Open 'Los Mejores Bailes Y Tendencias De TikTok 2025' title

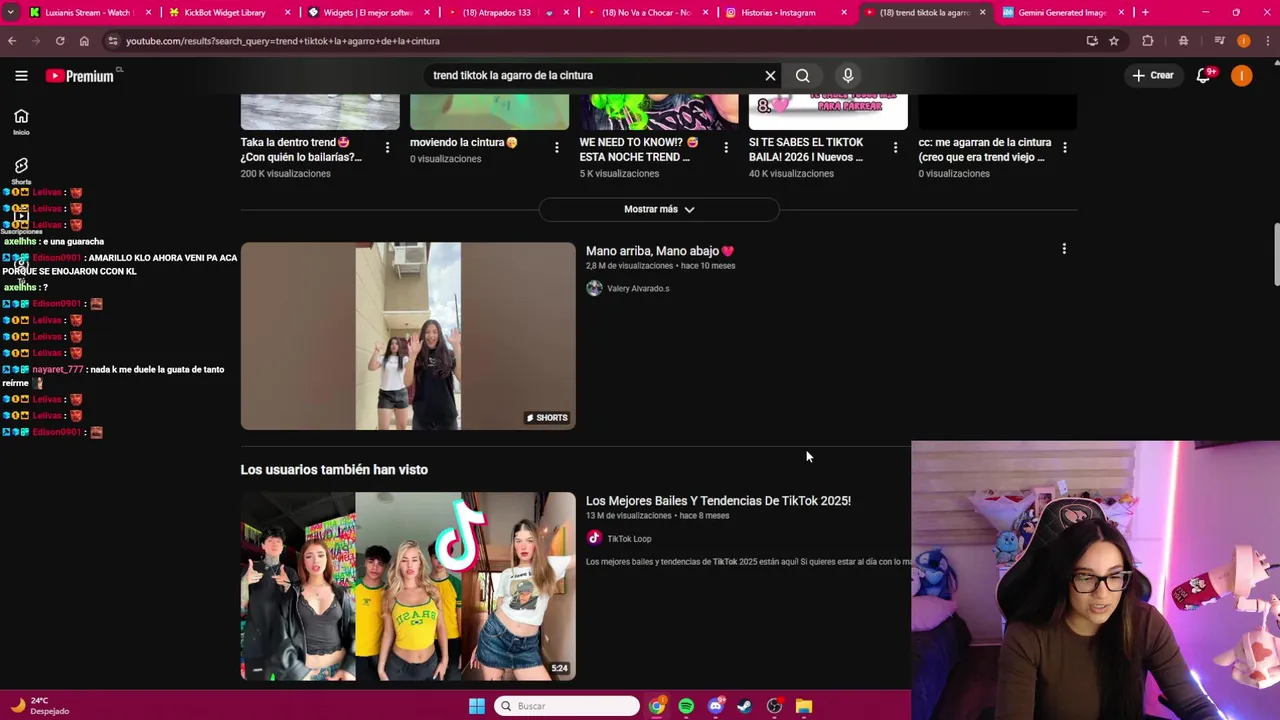pyautogui.click(x=718, y=501)
